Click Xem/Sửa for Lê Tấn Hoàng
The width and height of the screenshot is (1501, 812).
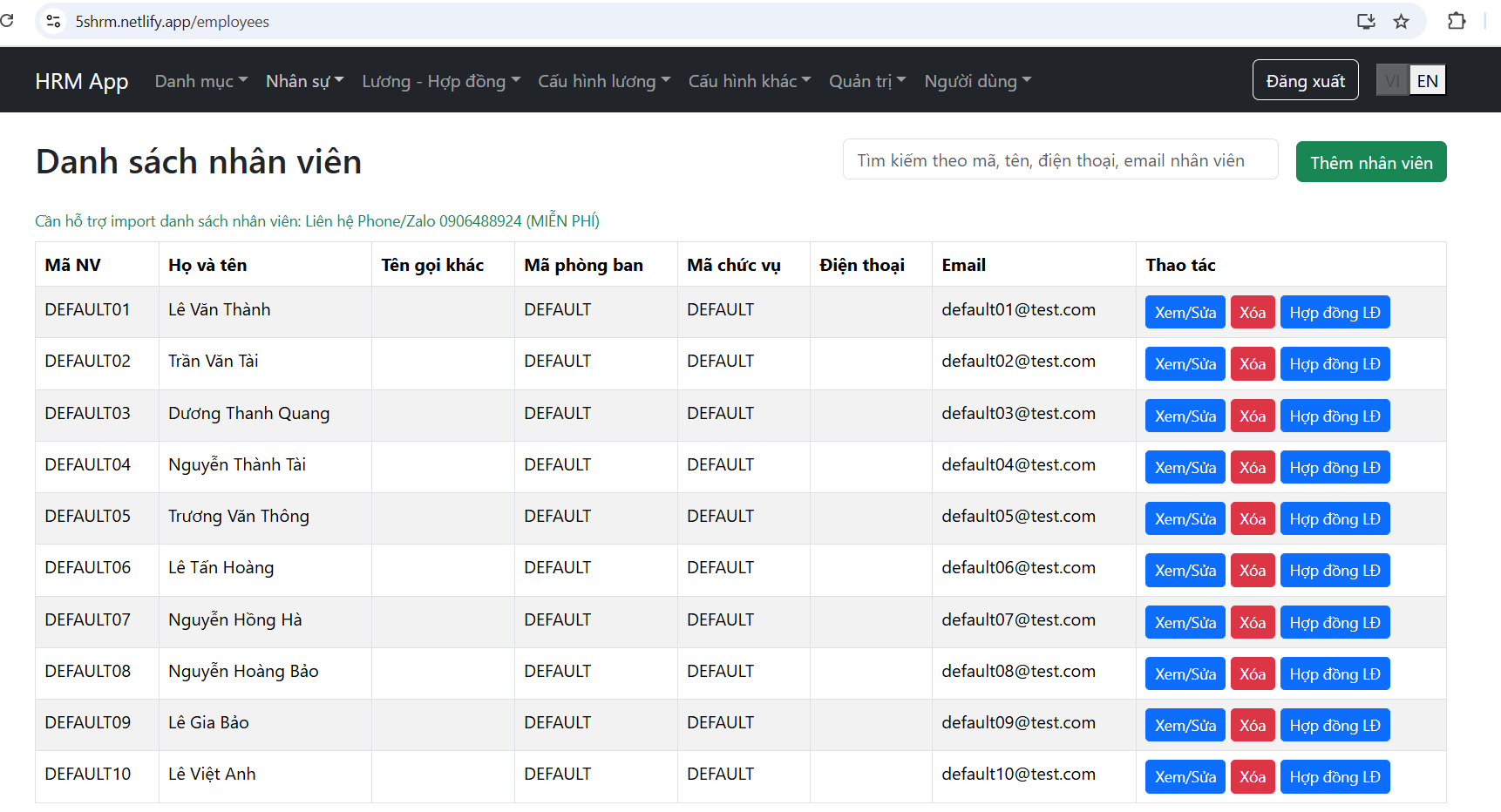(1185, 570)
